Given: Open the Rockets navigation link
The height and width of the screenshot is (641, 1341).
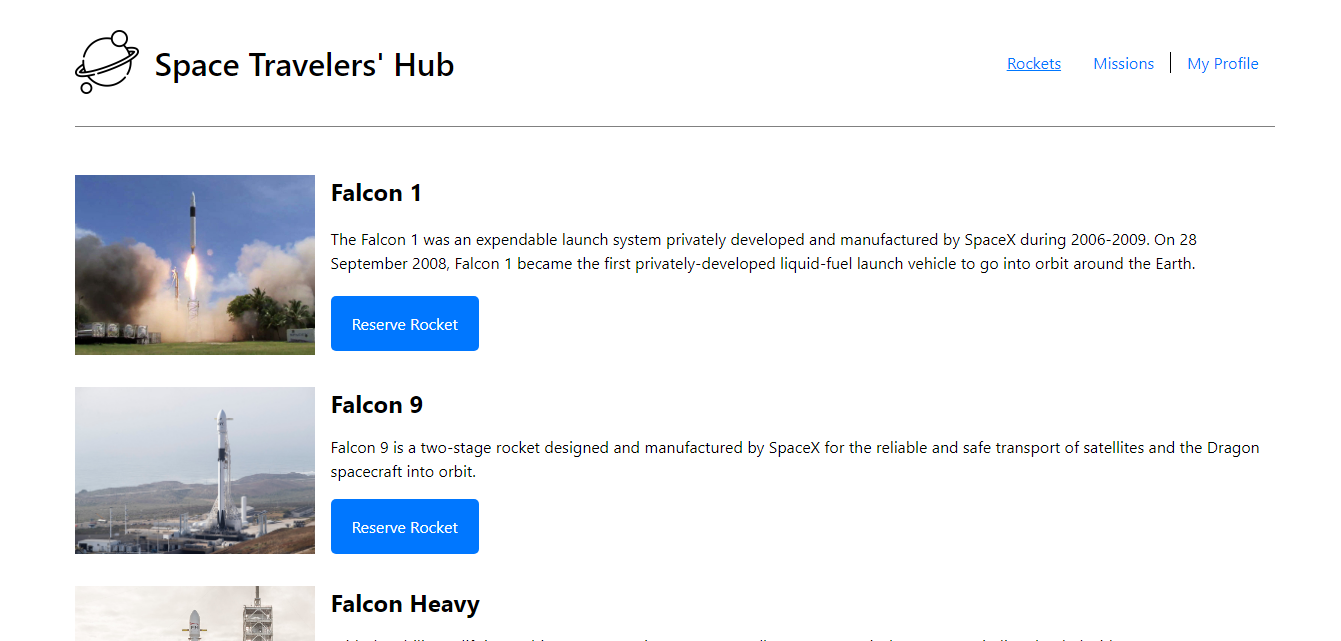Looking at the screenshot, I should click(1034, 63).
